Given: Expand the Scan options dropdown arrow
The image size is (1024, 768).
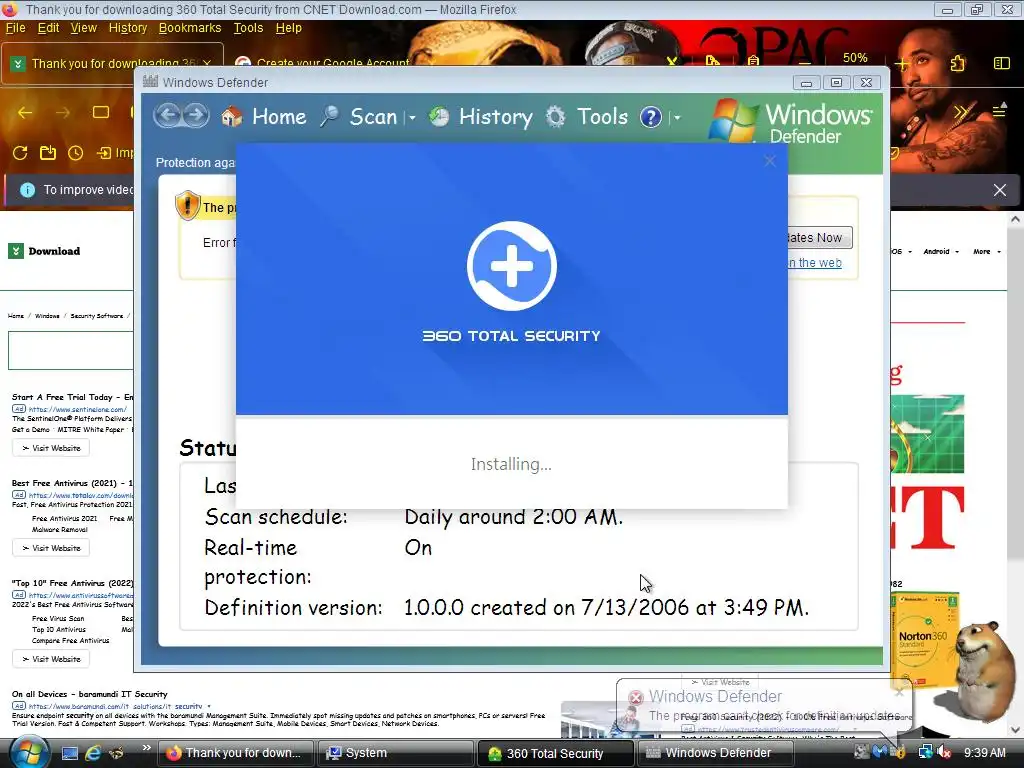Looking at the screenshot, I should click(x=412, y=118).
